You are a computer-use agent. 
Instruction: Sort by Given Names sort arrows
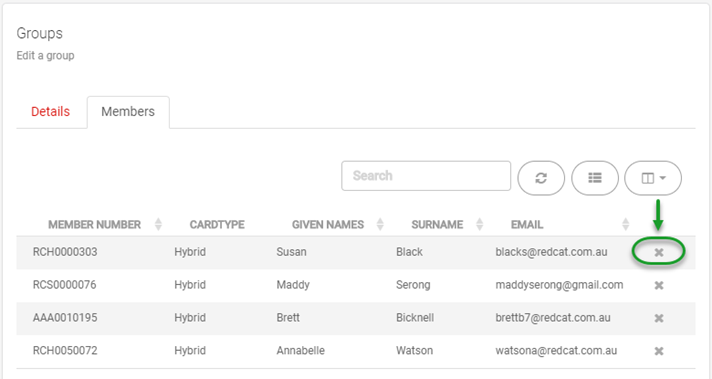(x=380, y=224)
